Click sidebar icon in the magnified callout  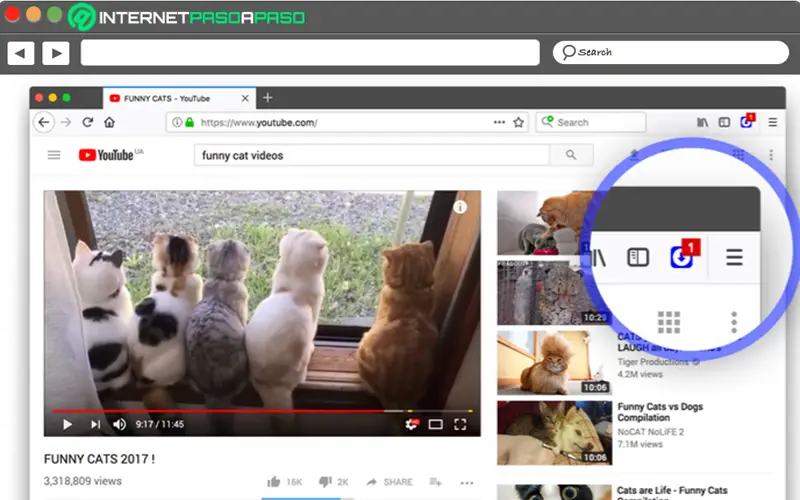(638, 258)
